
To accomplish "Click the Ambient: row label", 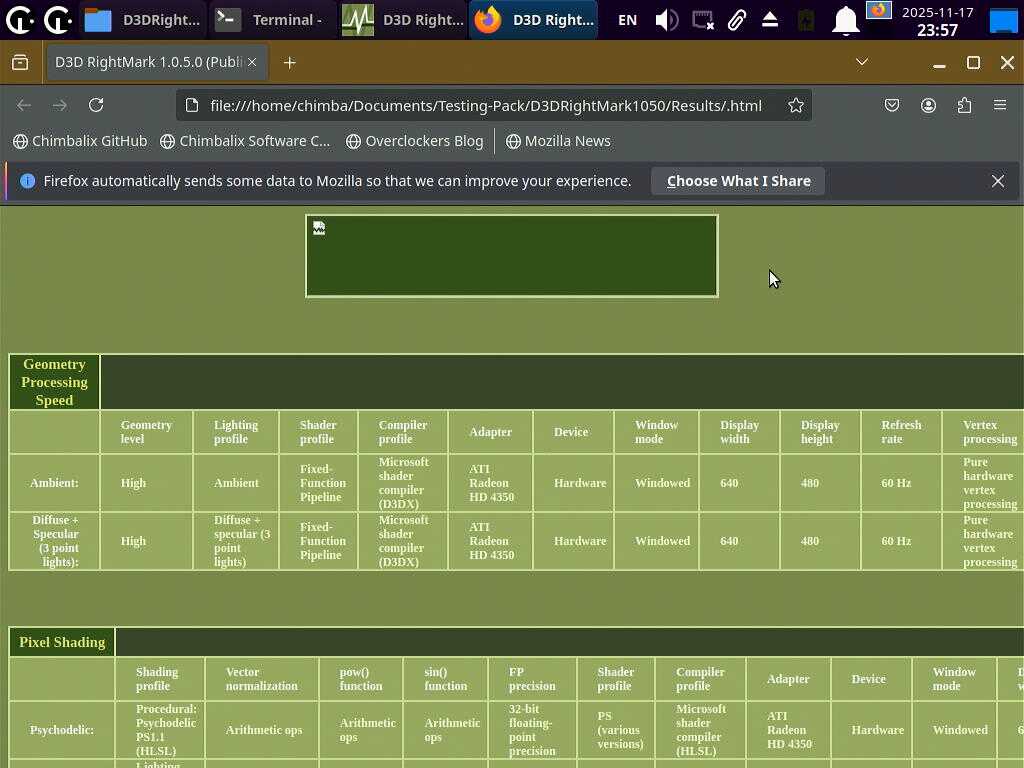I will [x=54, y=483].
